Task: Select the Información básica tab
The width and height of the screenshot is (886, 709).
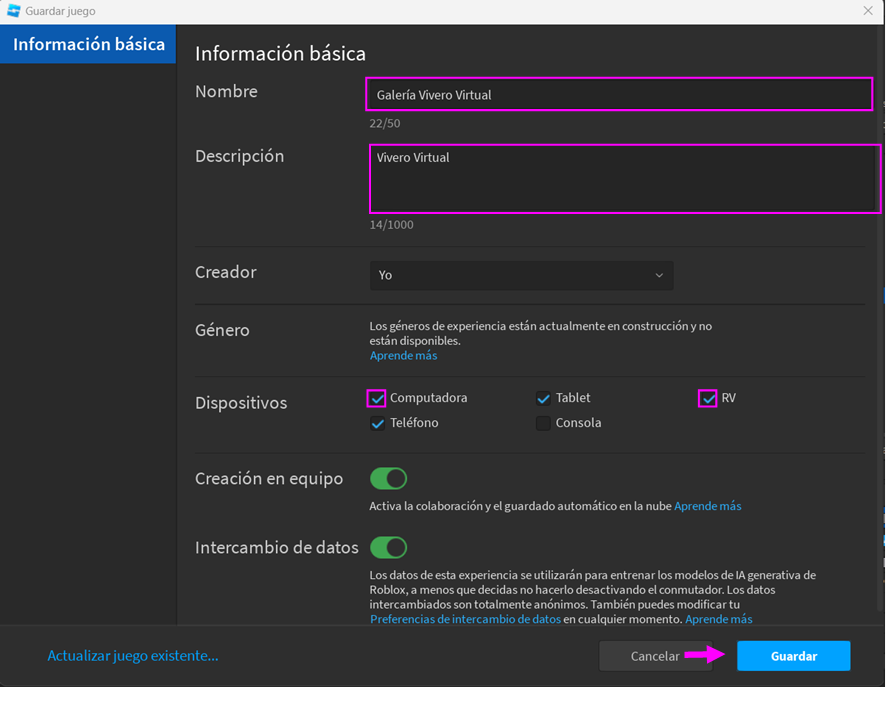Action: click(88, 45)
